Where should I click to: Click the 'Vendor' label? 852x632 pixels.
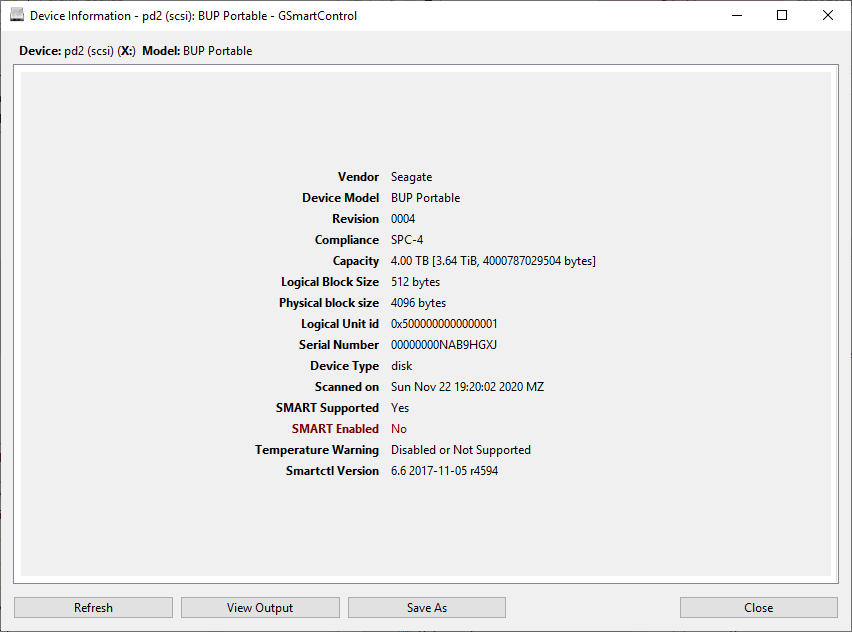coord(358,177)
